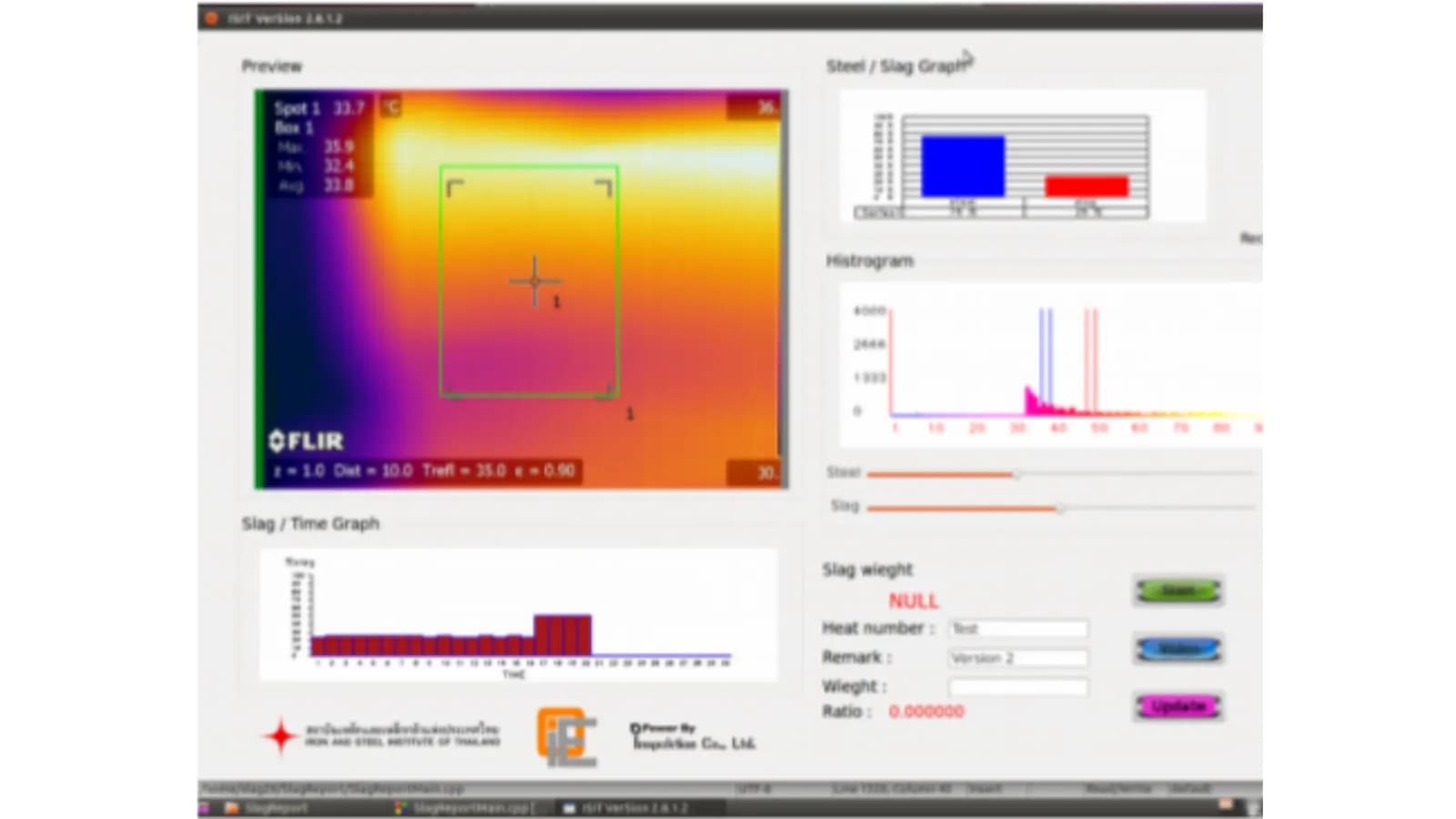
Task: Click the Slag wieght heading label
Action: coord(867,570)
